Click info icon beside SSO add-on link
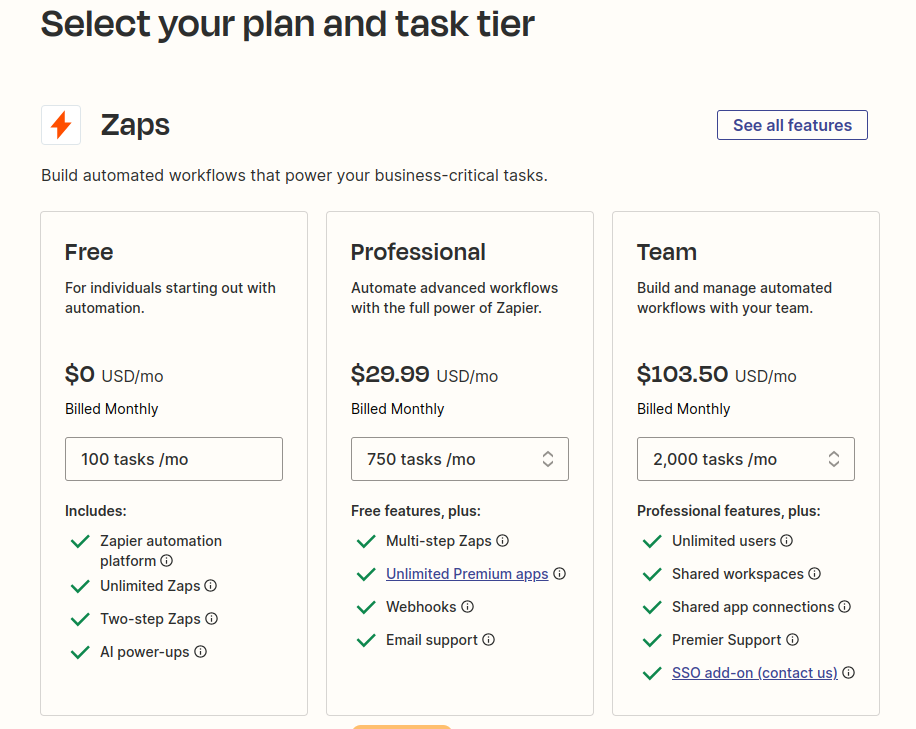Image resolution: width=916 pixels, height=729 pixels. coord(849,673)
